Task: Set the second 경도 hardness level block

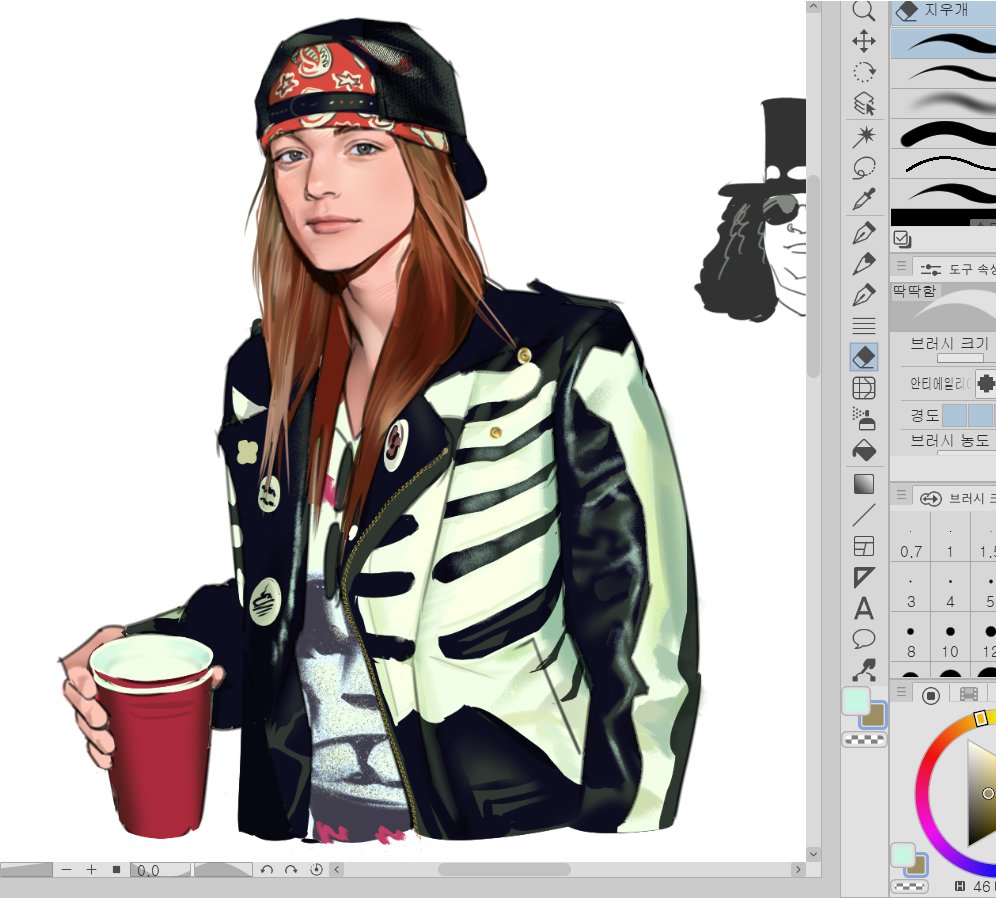Action: tap(980, 415)
